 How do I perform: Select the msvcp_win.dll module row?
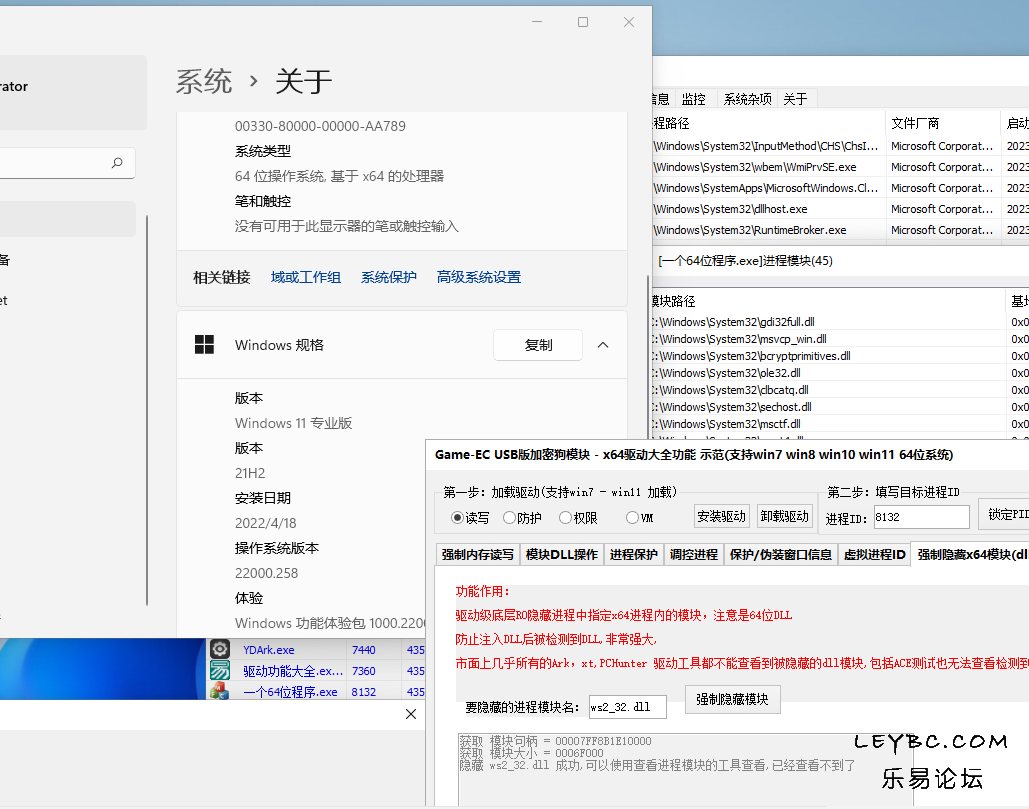coord(840,339)
